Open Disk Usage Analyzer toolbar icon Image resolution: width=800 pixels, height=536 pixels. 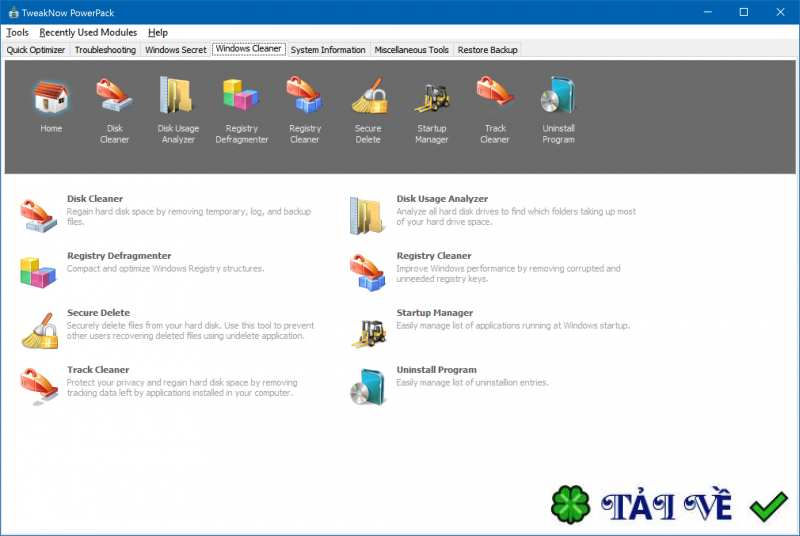coord(178,95)
